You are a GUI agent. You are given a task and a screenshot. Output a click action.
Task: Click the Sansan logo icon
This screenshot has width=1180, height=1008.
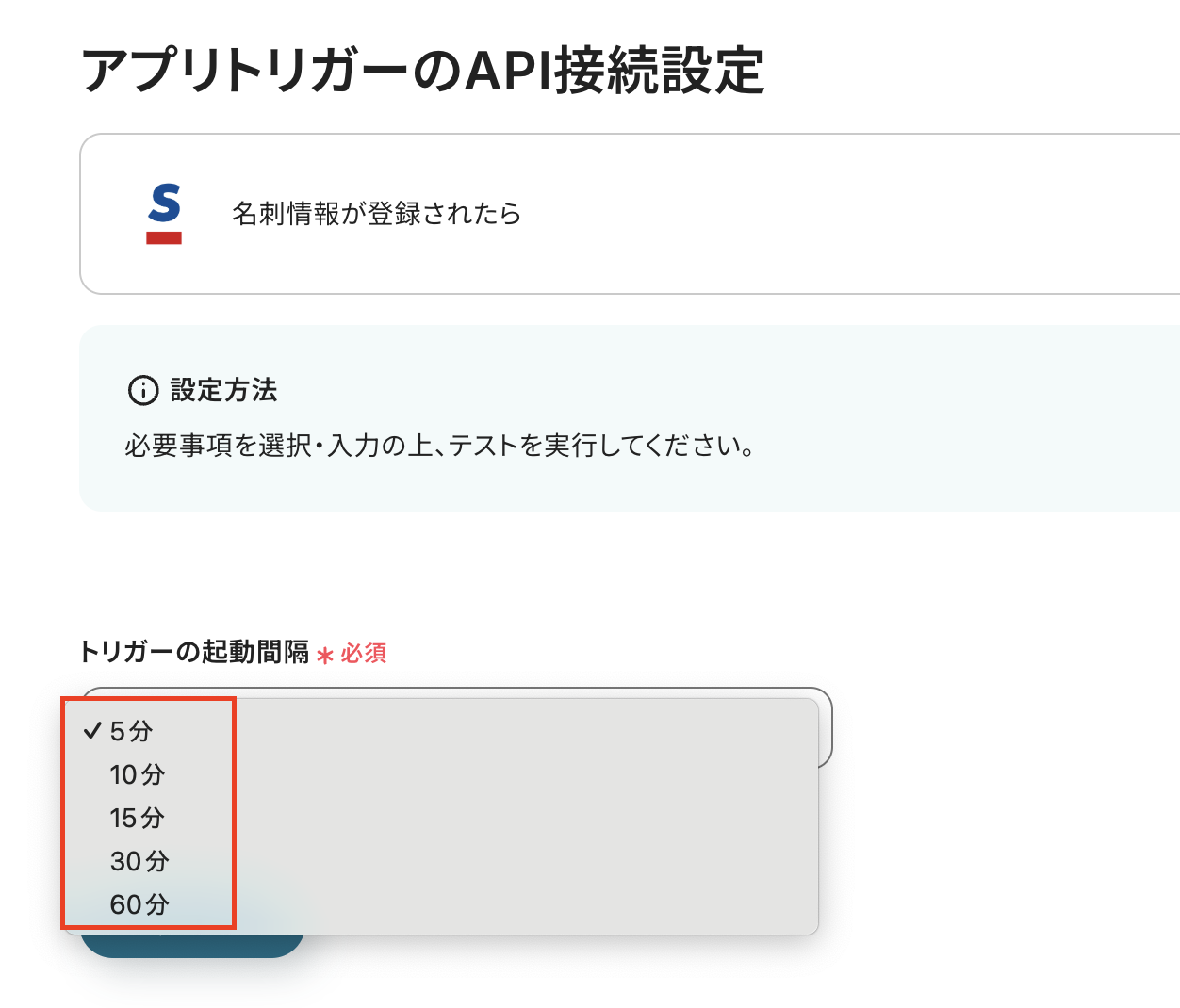(x=164, y=214)
